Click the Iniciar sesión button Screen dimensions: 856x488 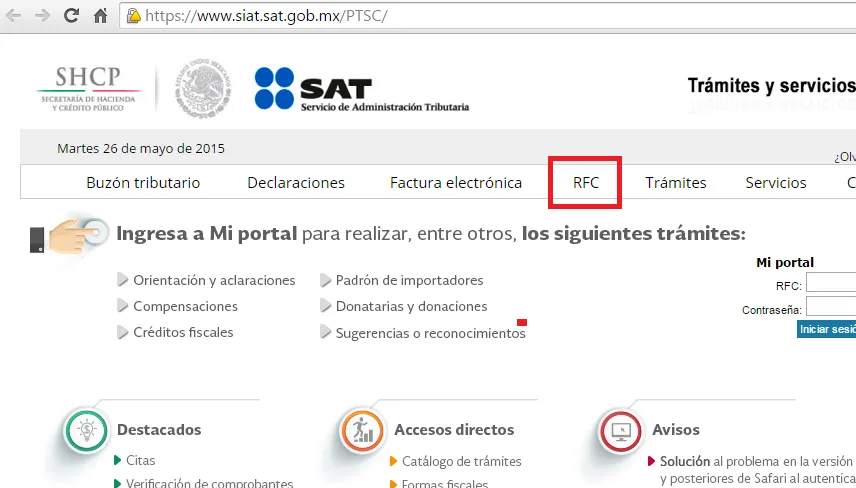coord(827,329)
